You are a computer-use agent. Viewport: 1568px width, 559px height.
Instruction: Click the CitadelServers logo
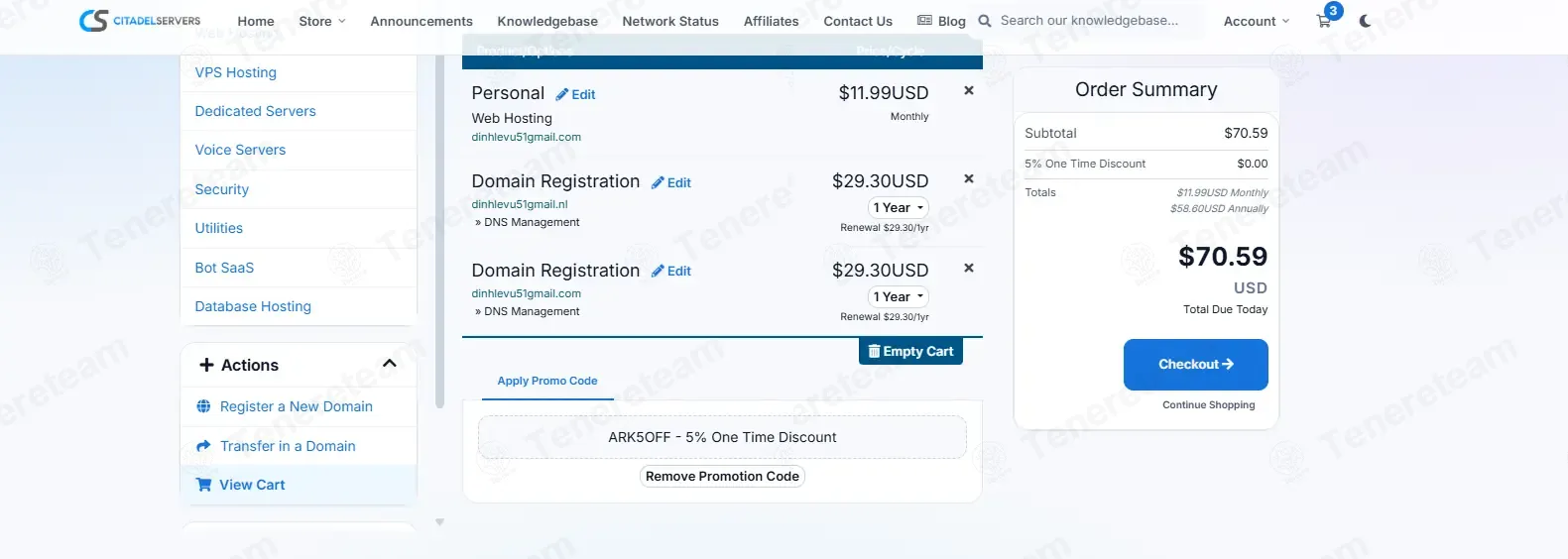(x=140, y=21)
